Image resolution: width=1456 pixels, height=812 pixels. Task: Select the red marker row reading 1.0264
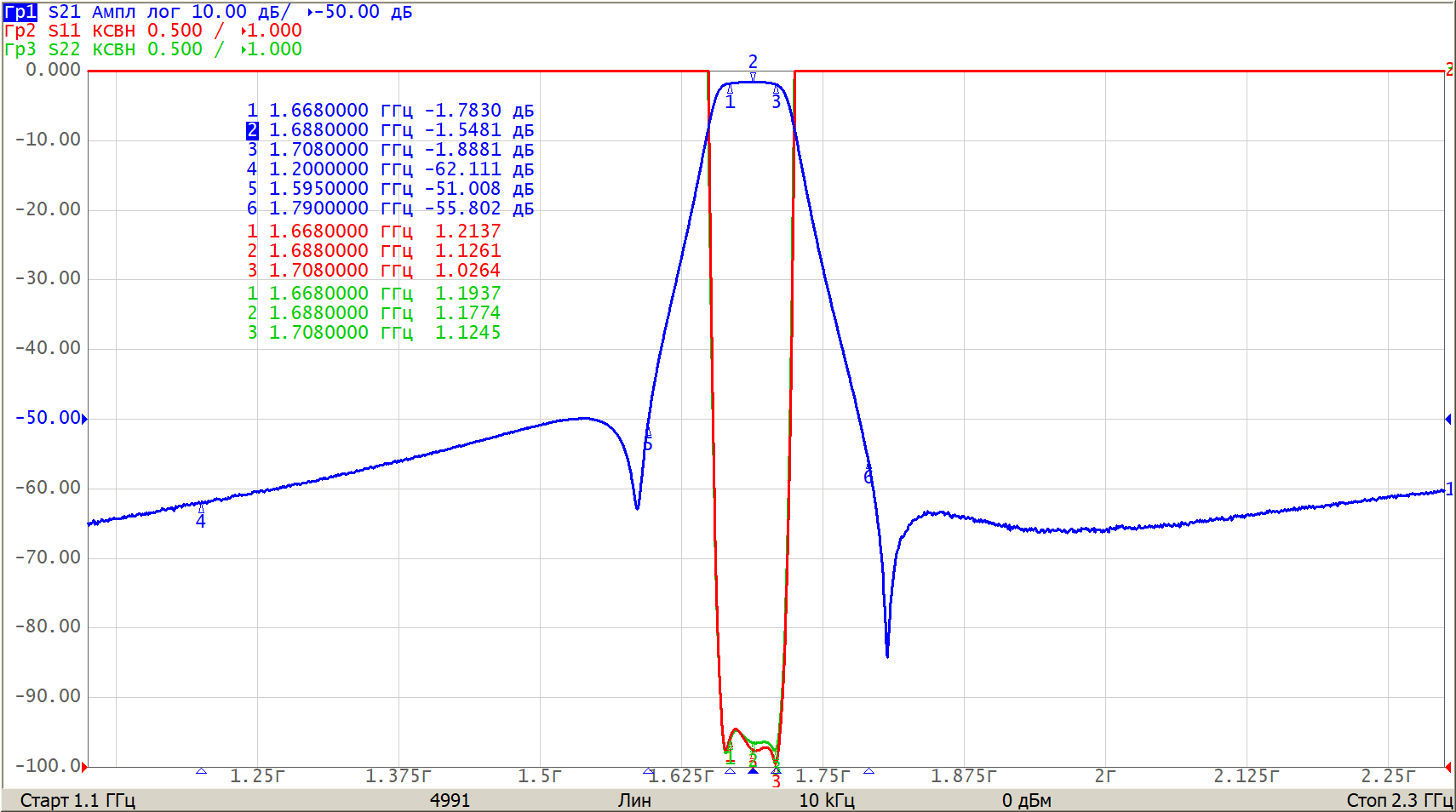(x=374, y=271)
